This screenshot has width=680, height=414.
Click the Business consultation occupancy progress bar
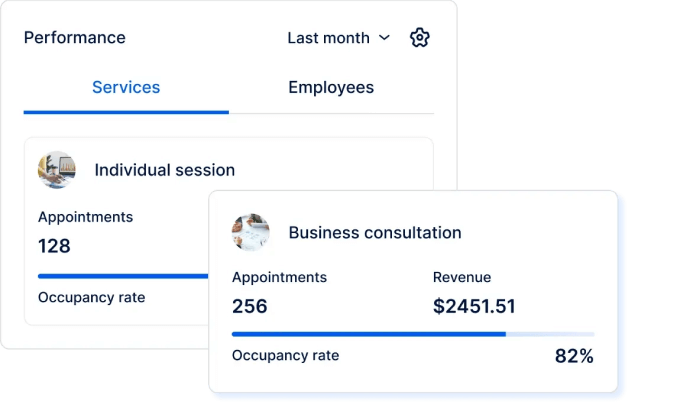412,334
